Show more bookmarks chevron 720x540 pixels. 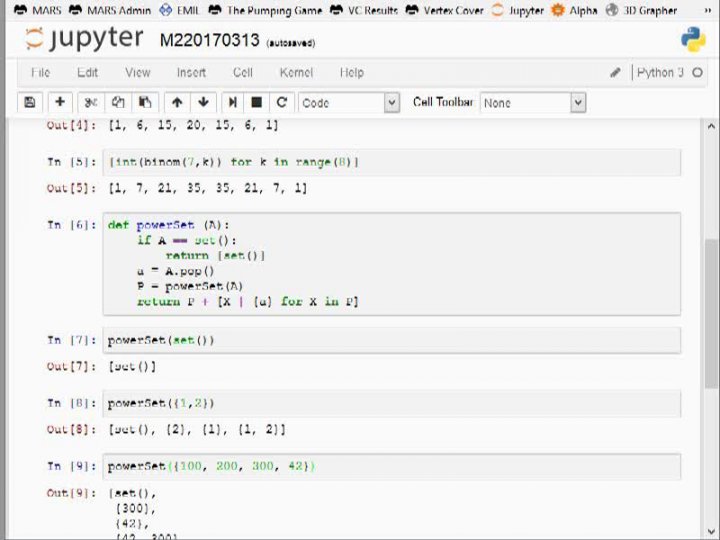708,10
